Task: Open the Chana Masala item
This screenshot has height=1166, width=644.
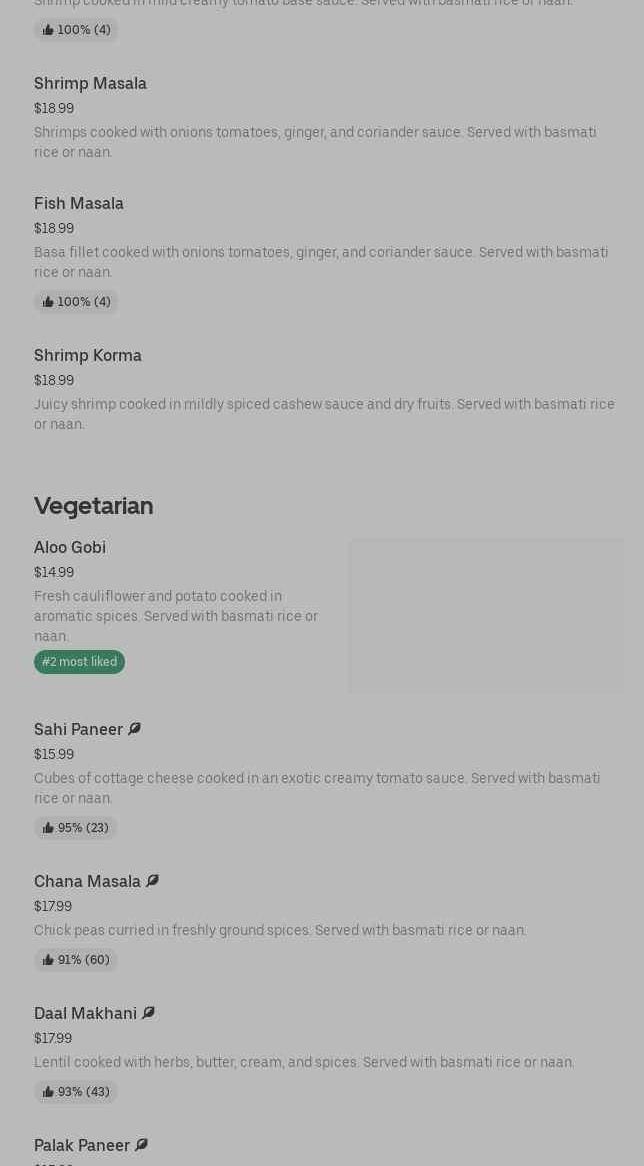Action: [87, 882]
